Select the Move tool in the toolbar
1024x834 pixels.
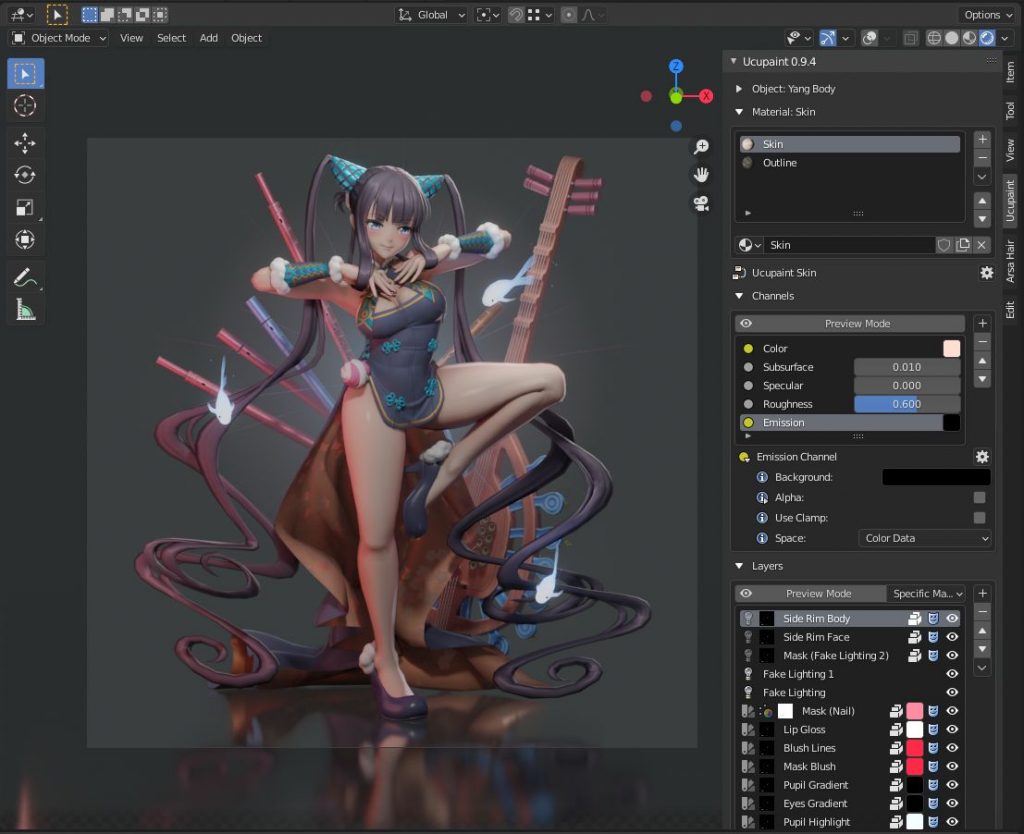[24, 141]
